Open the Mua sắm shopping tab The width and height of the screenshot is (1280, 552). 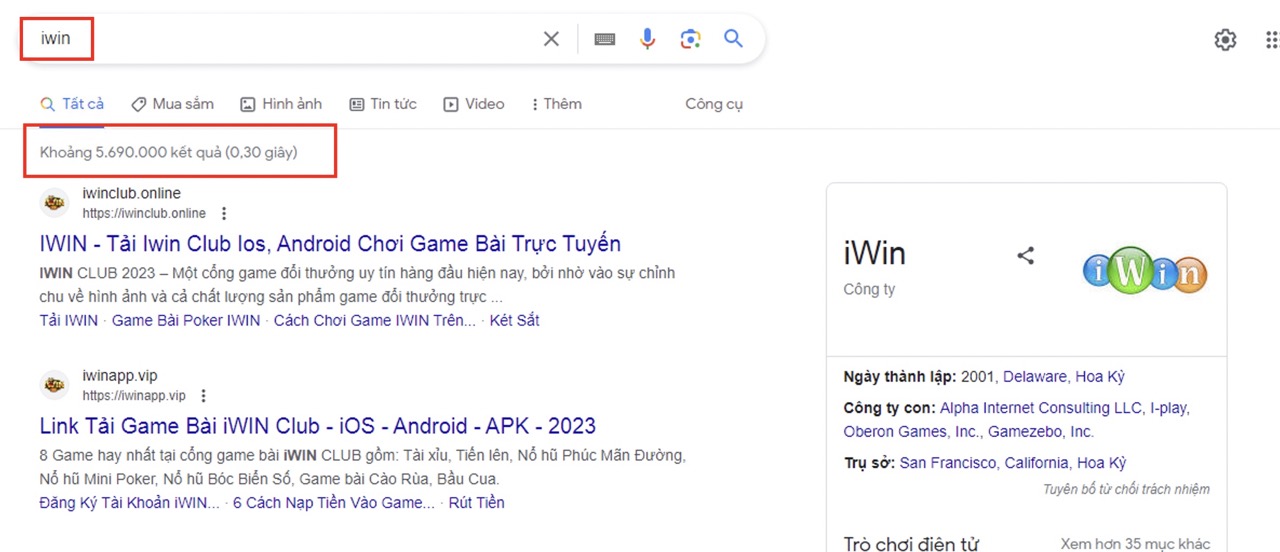click(x=173, y=104)
